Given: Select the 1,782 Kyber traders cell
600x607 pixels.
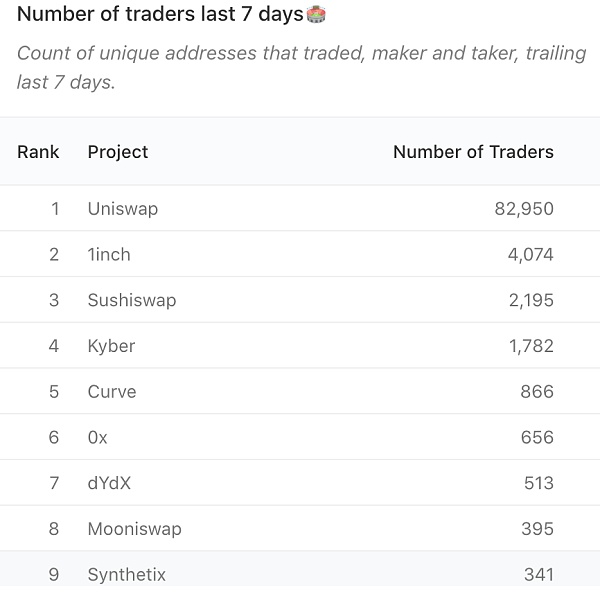Looking at the screenshot, I should coord(531,346).
